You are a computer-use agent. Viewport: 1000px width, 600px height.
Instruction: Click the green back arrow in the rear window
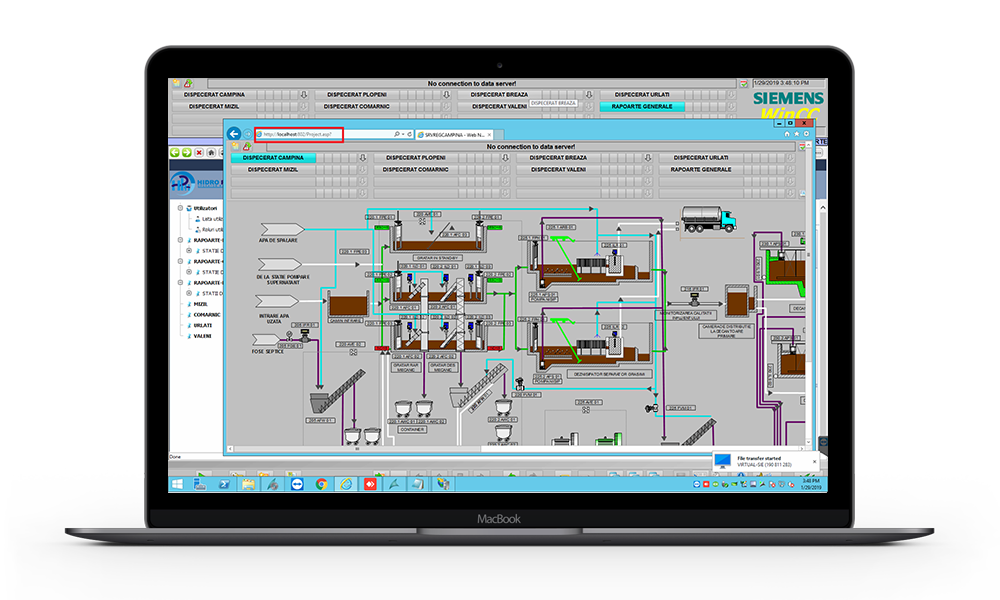pyautogui.click(x=175, y=152)
